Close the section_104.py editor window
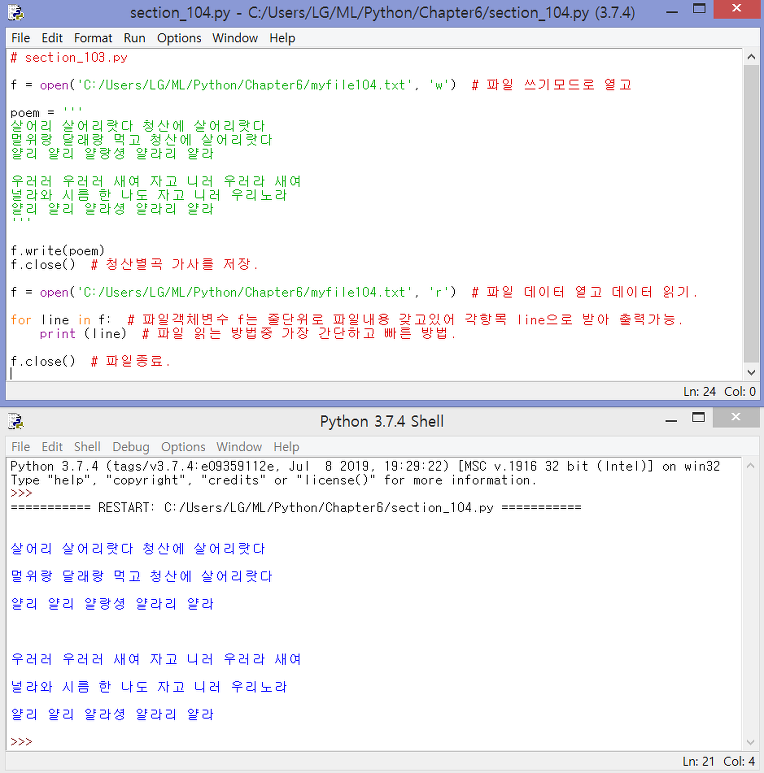764x773 pixels. click(x=736, y=9)
